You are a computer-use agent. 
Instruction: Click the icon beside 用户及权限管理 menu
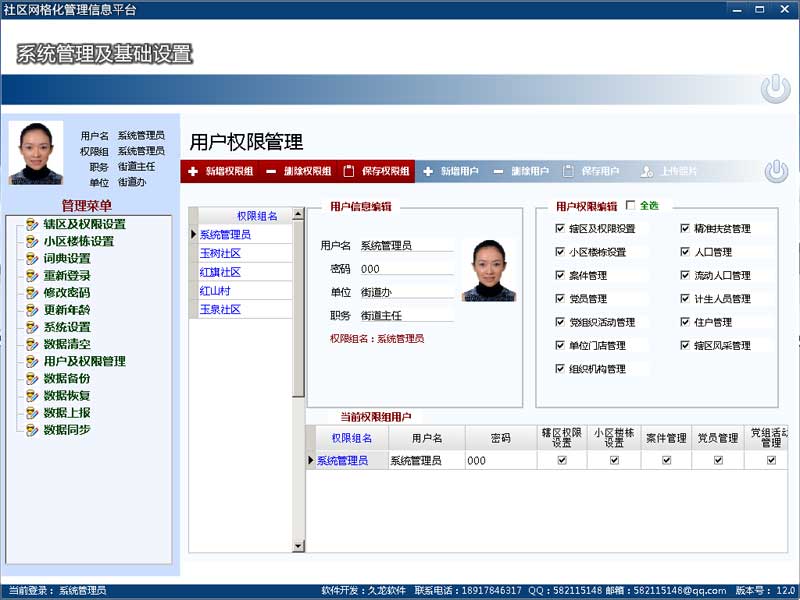(x=32, y=361)
